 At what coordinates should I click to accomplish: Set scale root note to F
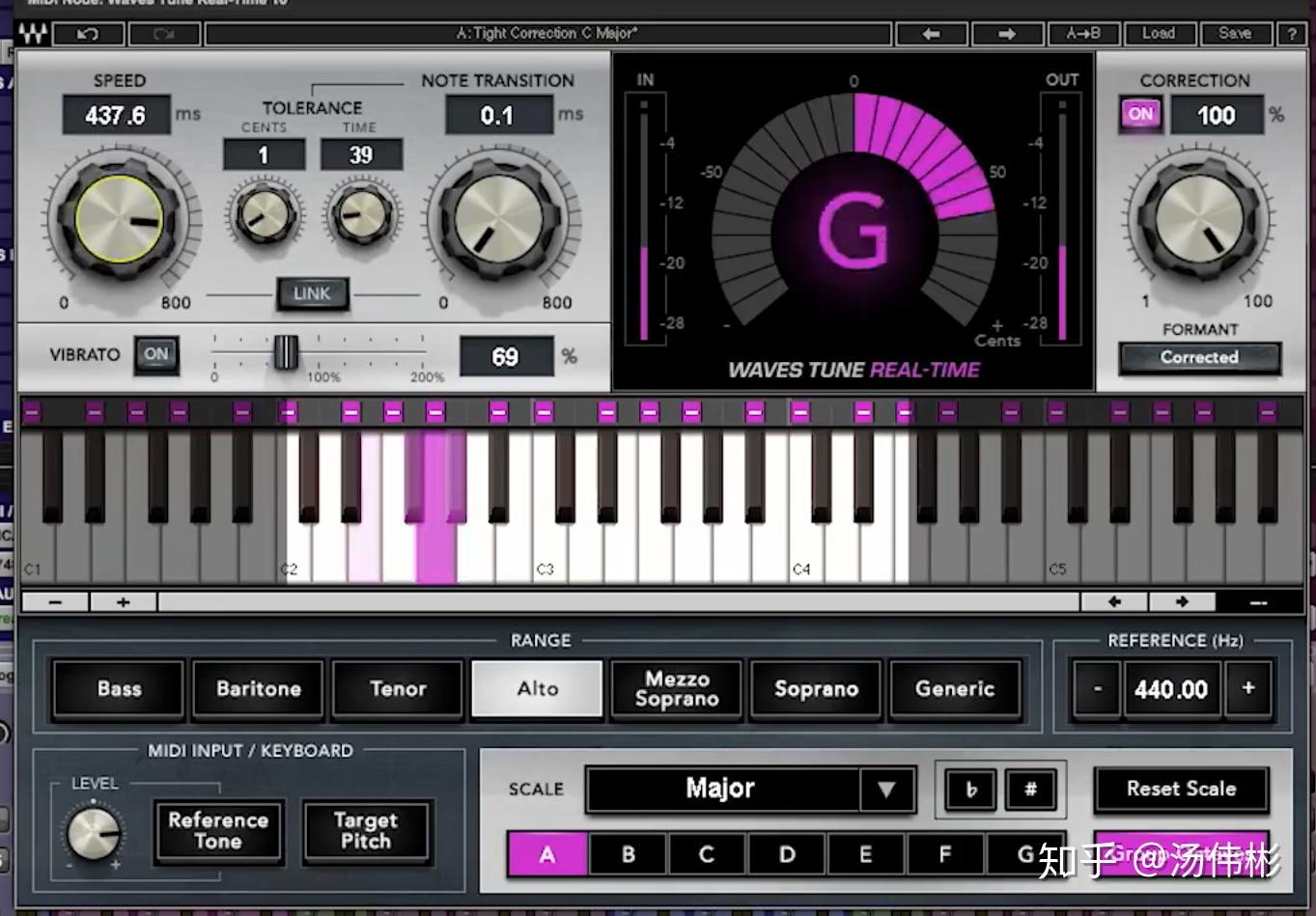point(945,854)
